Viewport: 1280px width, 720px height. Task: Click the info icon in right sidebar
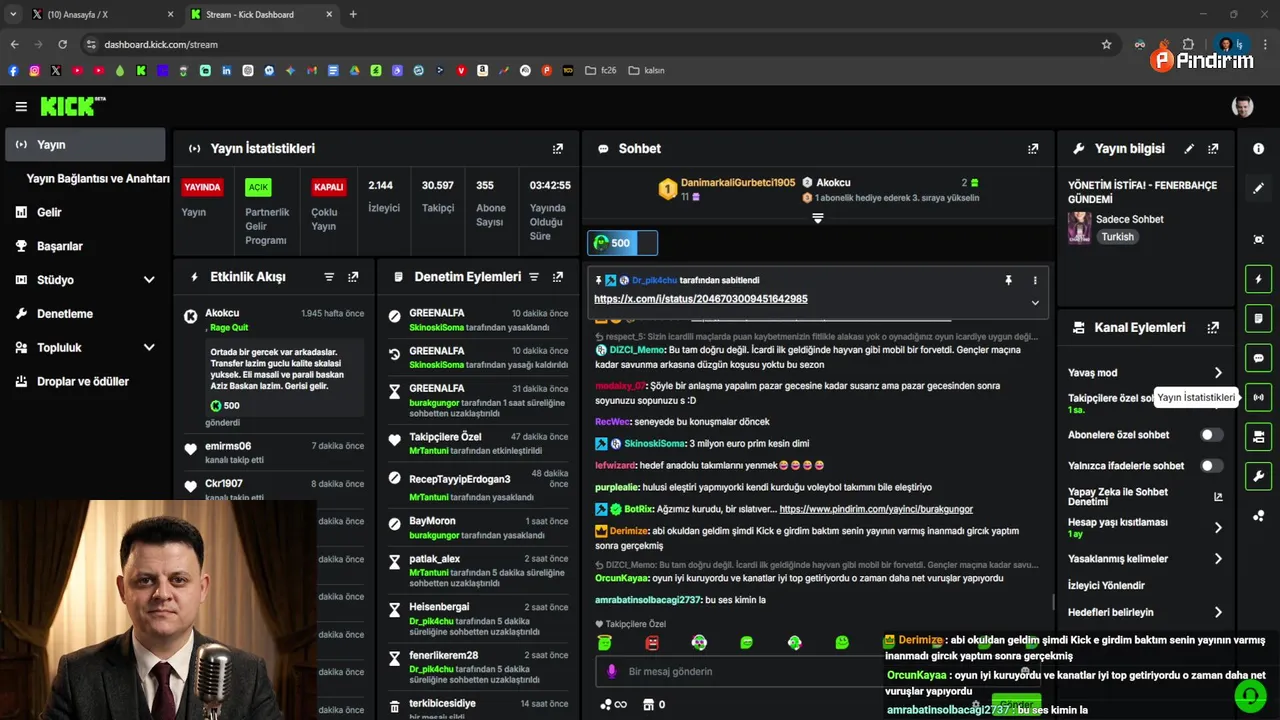tap(1258, 148)
